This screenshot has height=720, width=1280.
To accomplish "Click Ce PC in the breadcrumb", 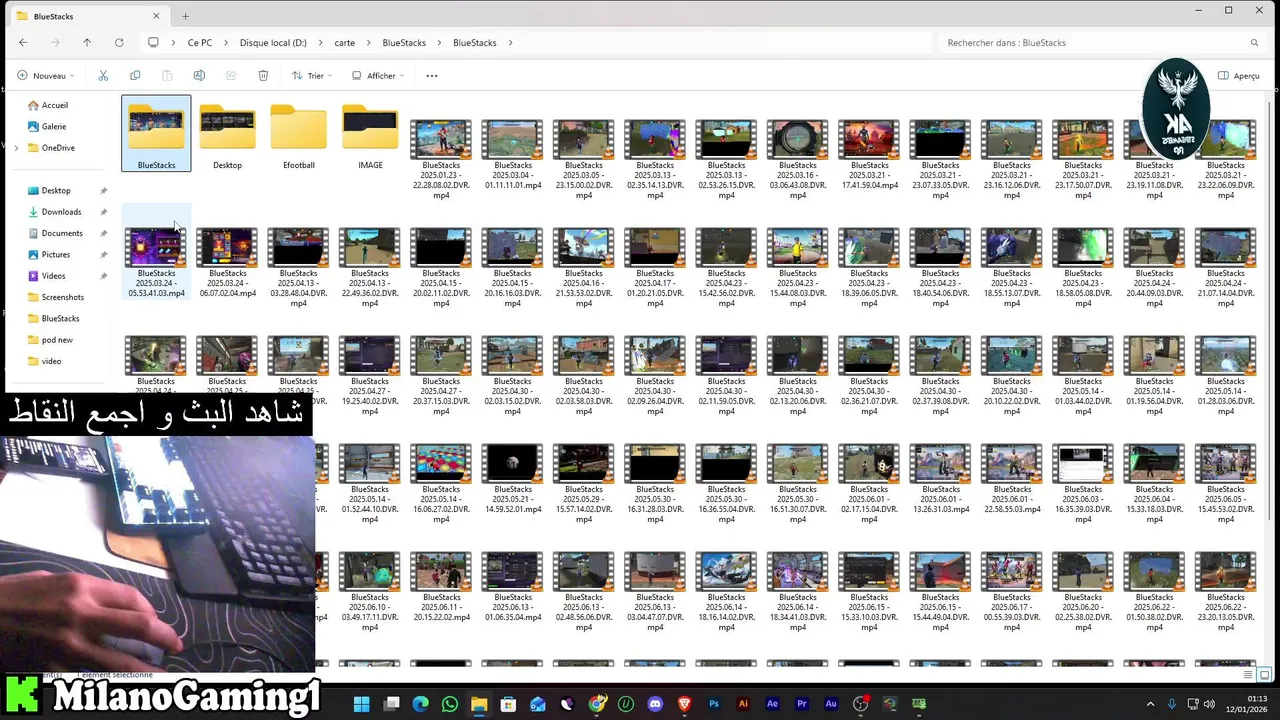I will pos(200,43).
